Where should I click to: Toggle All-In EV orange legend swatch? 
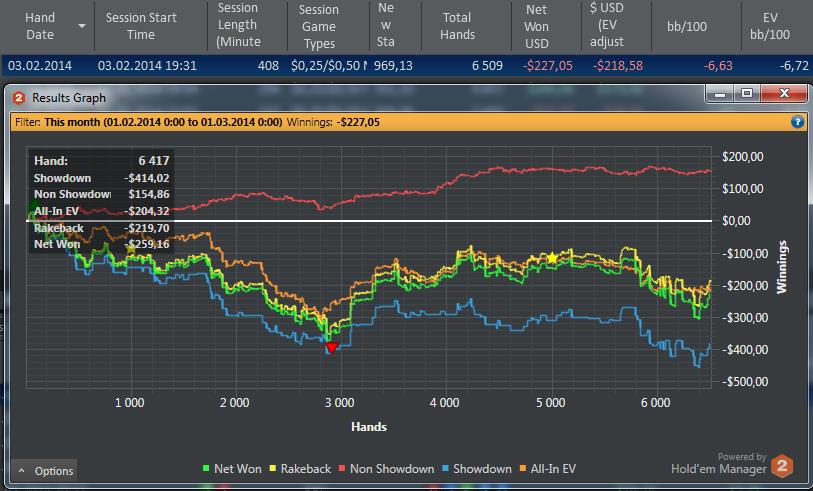pyautogui.click(x=523, y=469)
